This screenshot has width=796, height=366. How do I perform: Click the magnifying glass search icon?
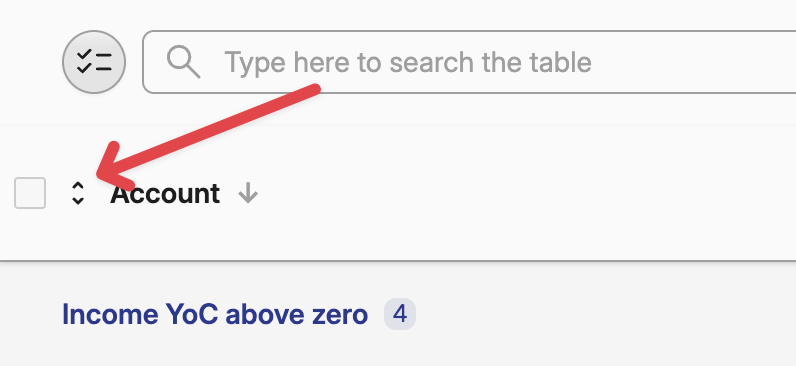184,62
